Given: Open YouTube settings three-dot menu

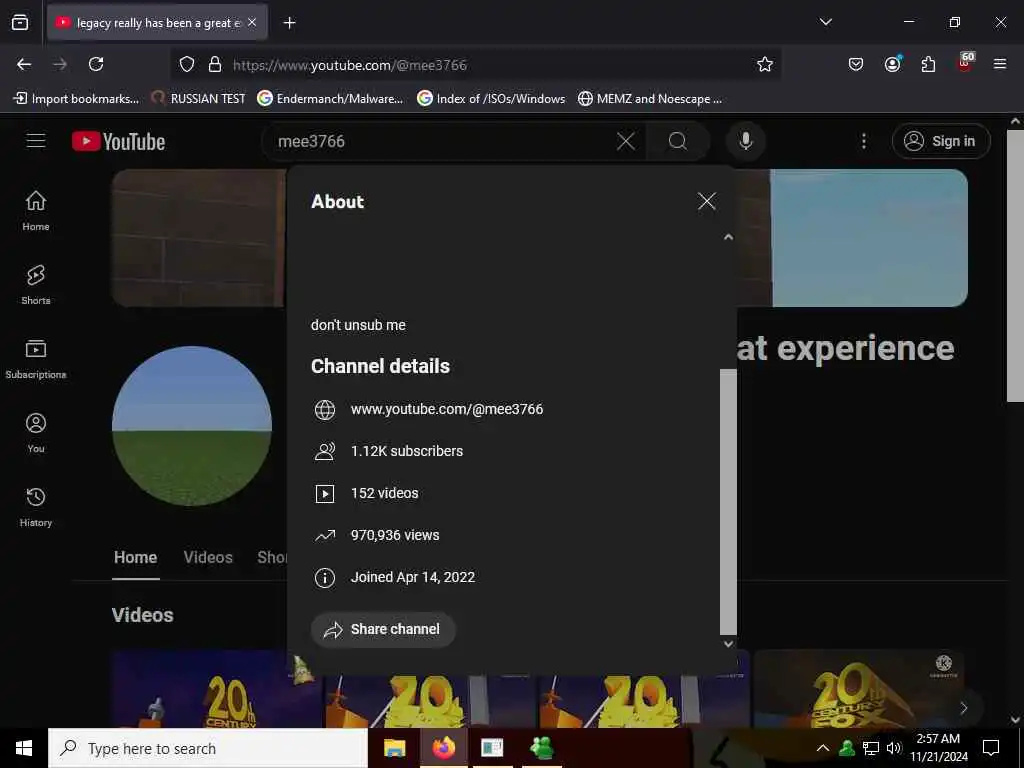Looking at the screenshot, I should point(863,141).
